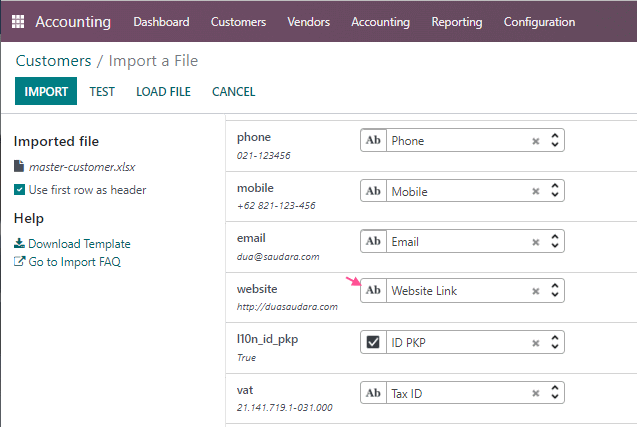Click the checkbox type icon for ID PKP
The image size is (637, 427).
pos(373,342)
